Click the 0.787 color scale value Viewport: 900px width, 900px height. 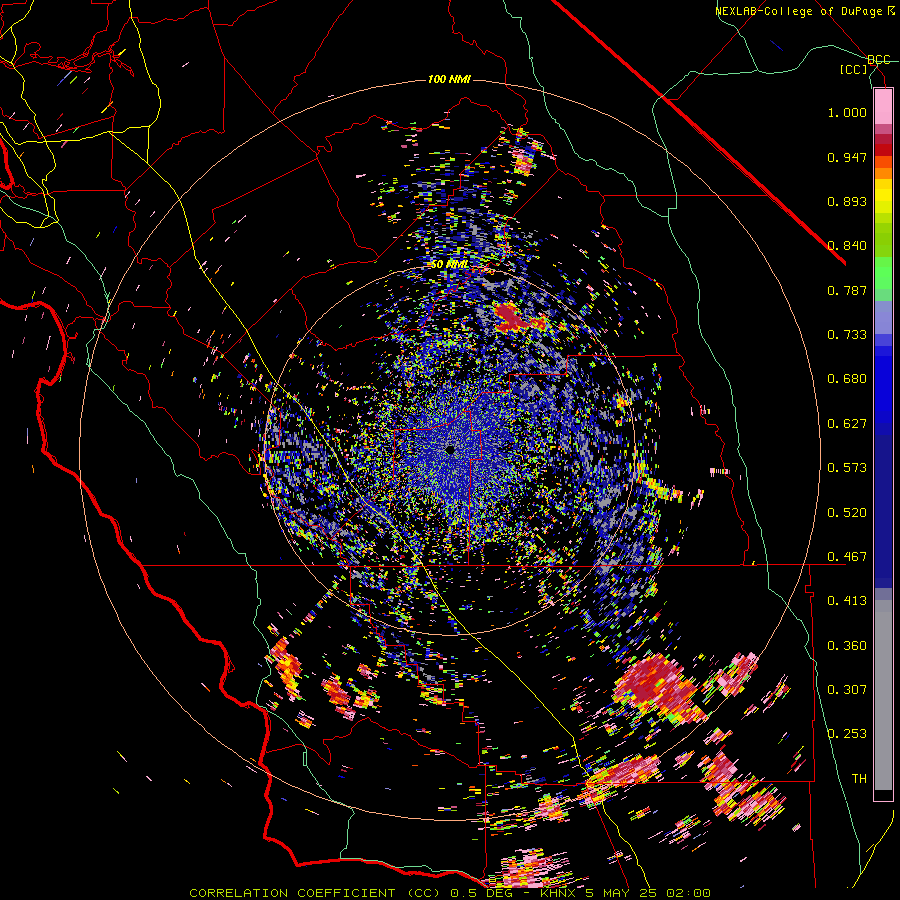pyautogui.click(x=847, y=290)
